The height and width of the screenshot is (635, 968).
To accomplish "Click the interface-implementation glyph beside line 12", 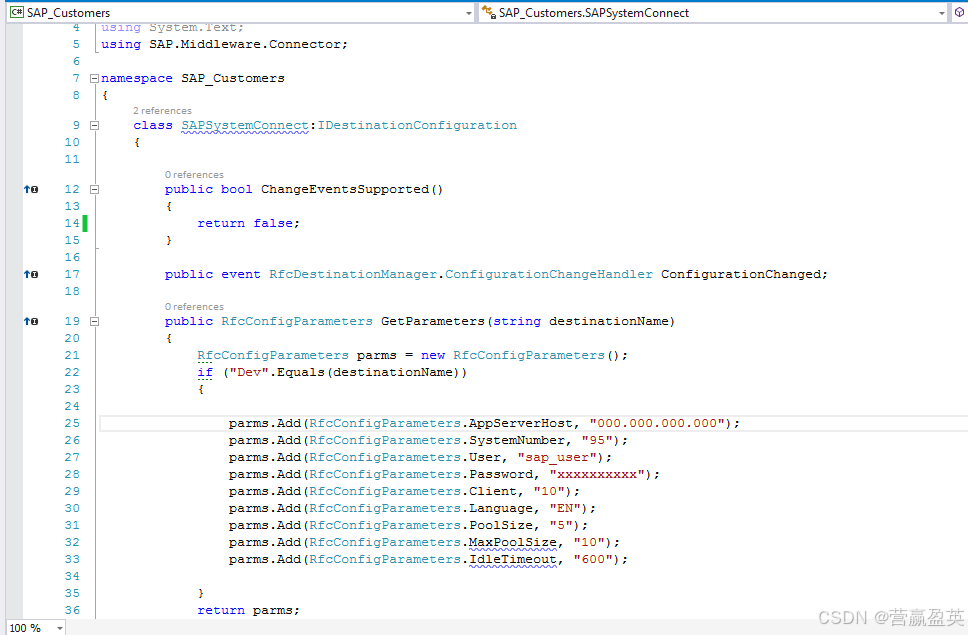I will click(30, 189).
